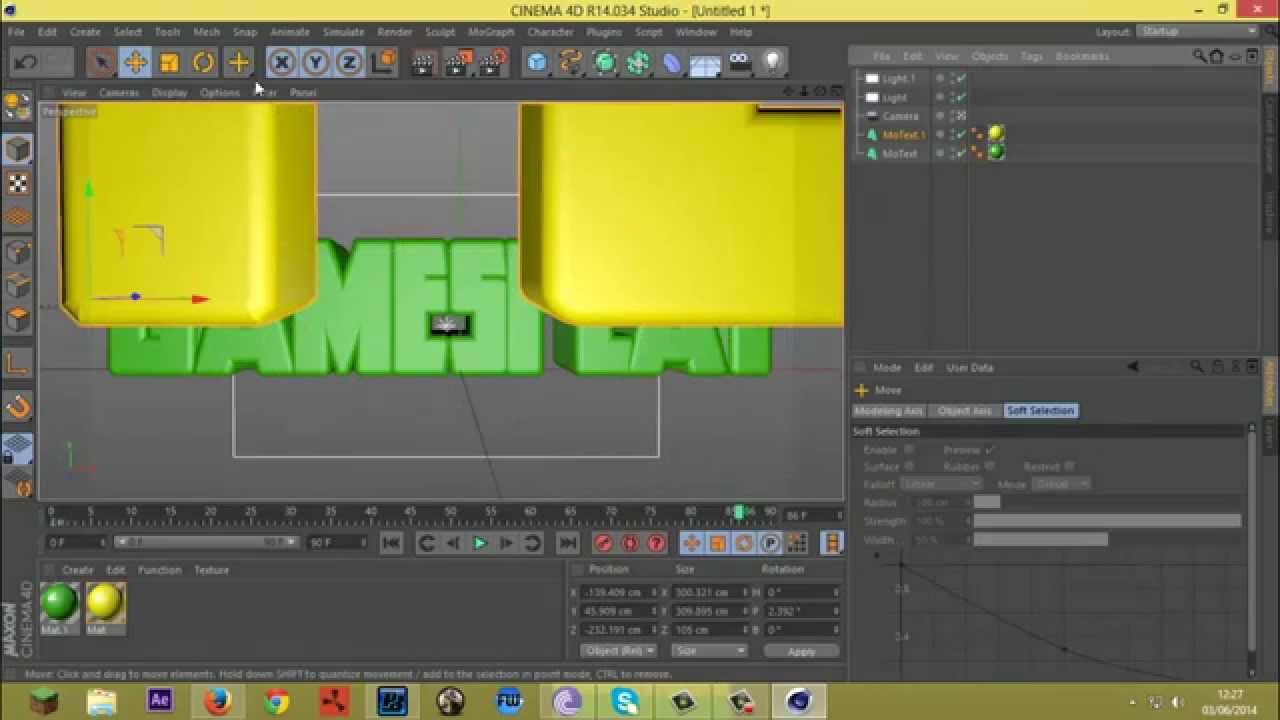Add a light bulb object
1280x720 pixels.
click(x=772, y=63)
